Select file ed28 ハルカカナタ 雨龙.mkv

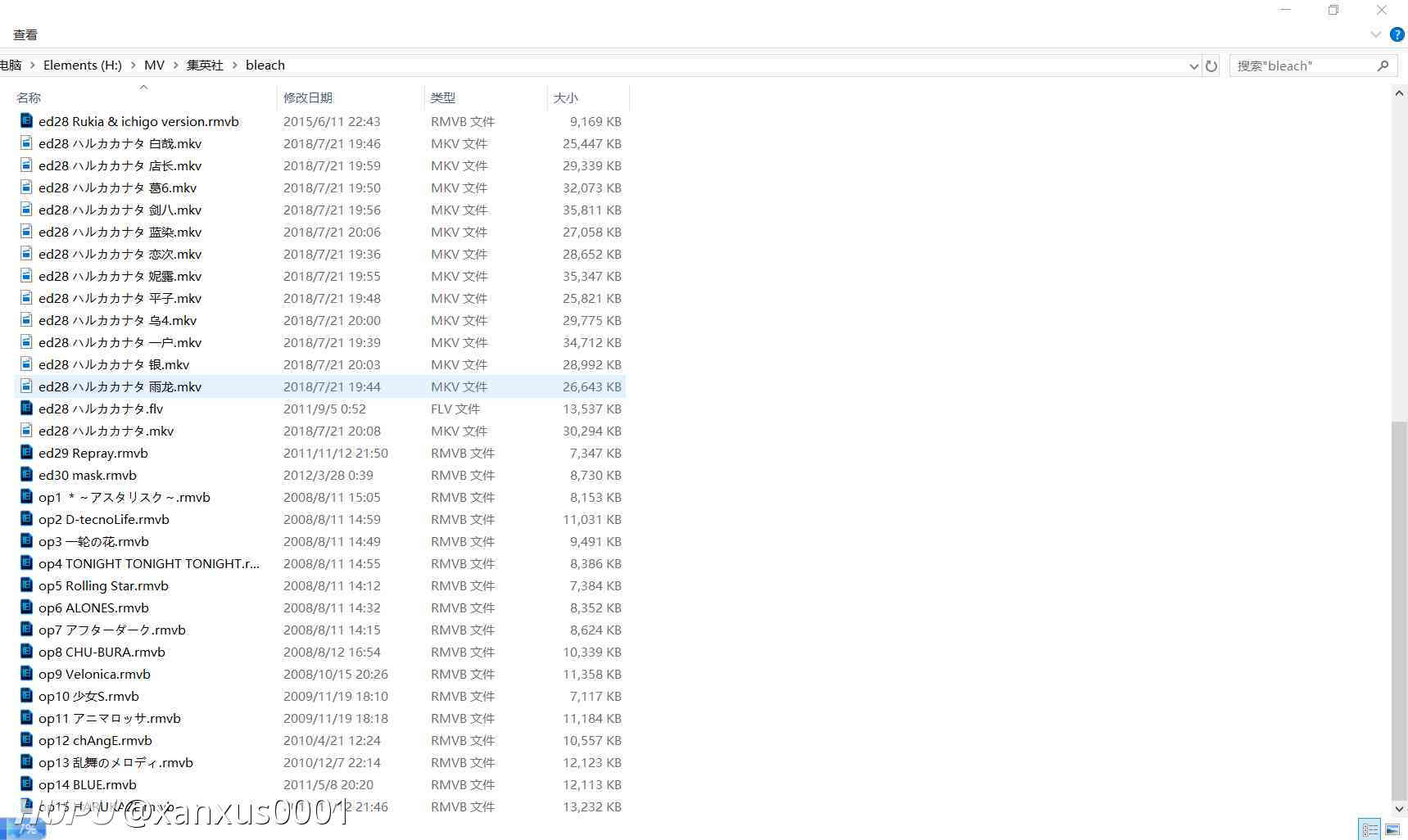pyautogui.click(x=120, y=386)
